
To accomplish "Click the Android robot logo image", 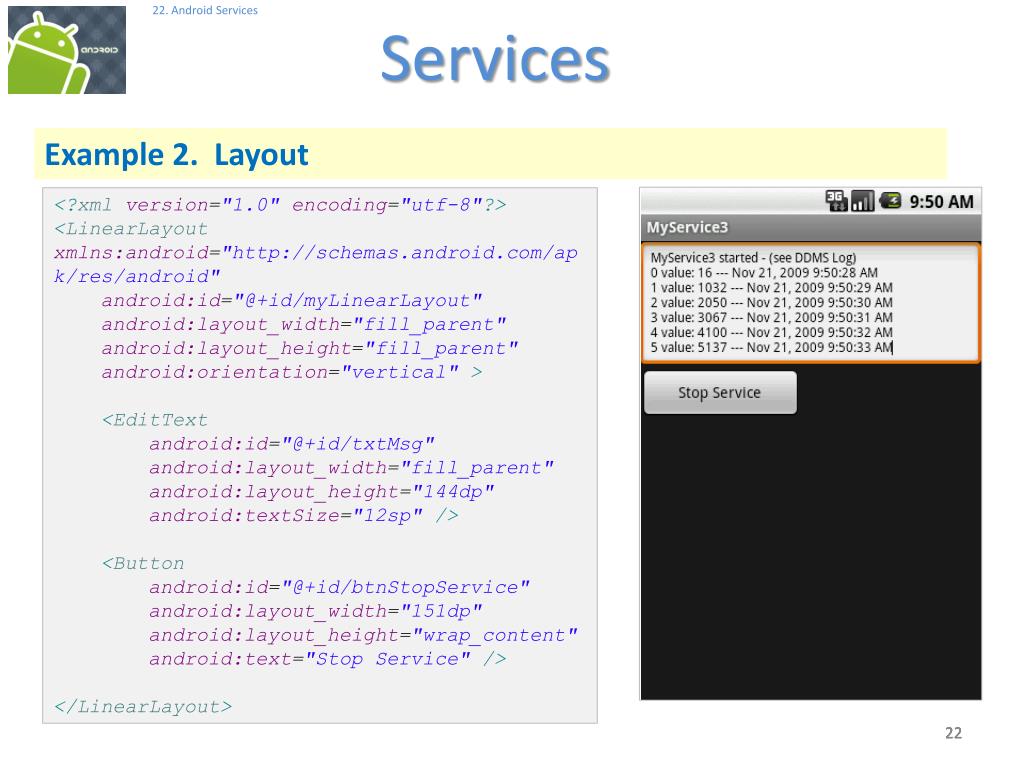I will (67, 50).
